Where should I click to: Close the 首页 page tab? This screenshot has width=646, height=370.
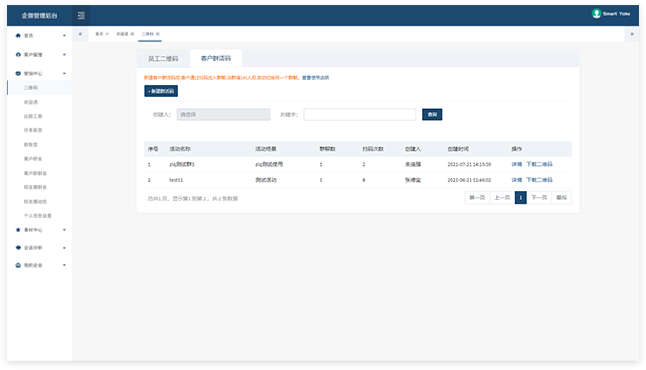coord(107,34)
